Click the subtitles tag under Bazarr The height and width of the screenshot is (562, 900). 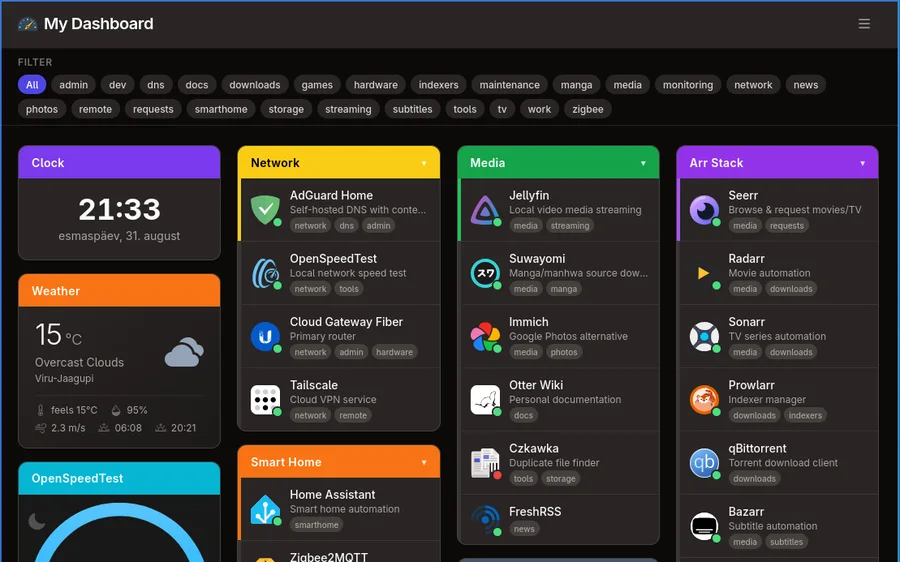pos(786,542)
